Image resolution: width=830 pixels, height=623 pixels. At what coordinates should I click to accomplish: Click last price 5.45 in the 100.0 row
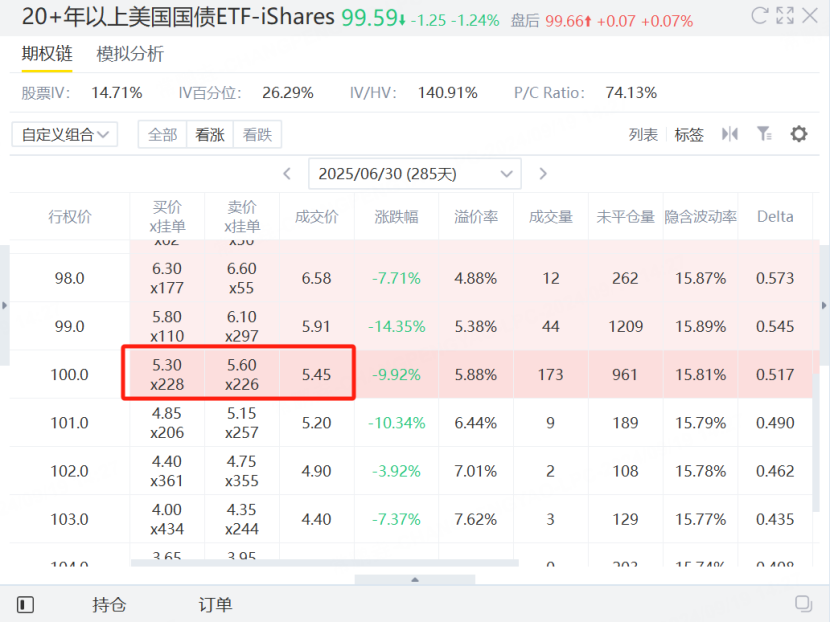pyautogui.click(x=317, y=374)
